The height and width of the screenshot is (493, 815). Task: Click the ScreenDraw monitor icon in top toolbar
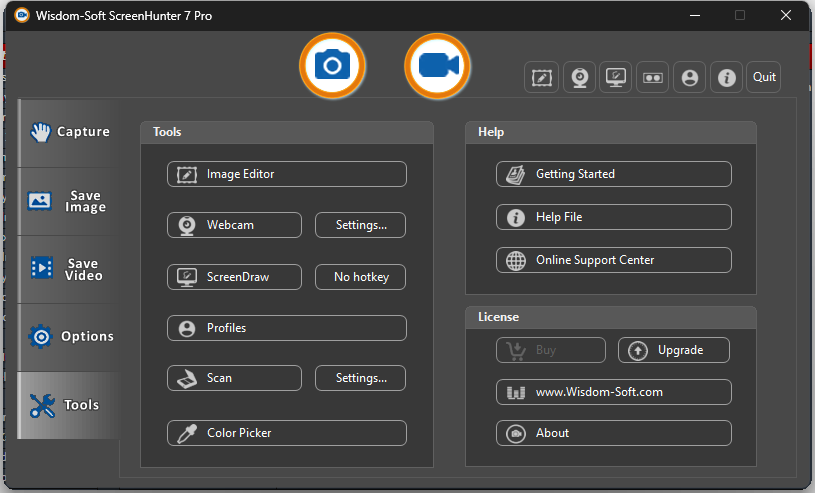(x=615, y=77)
